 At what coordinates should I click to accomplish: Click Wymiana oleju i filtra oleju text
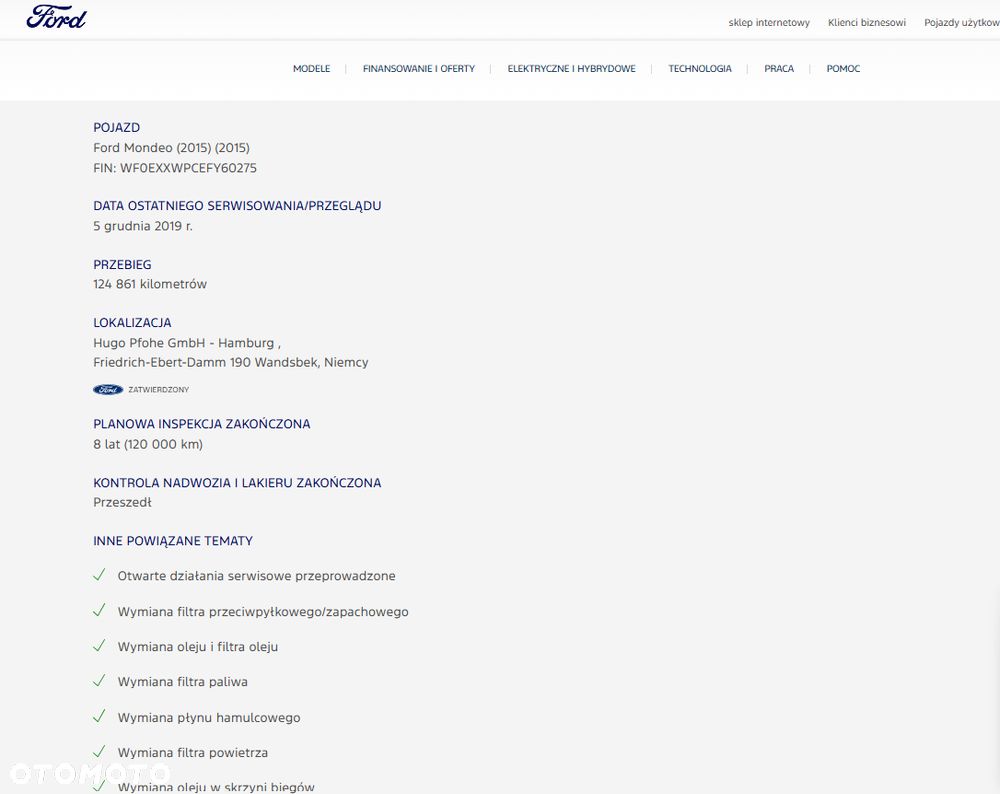click(198, 647)
